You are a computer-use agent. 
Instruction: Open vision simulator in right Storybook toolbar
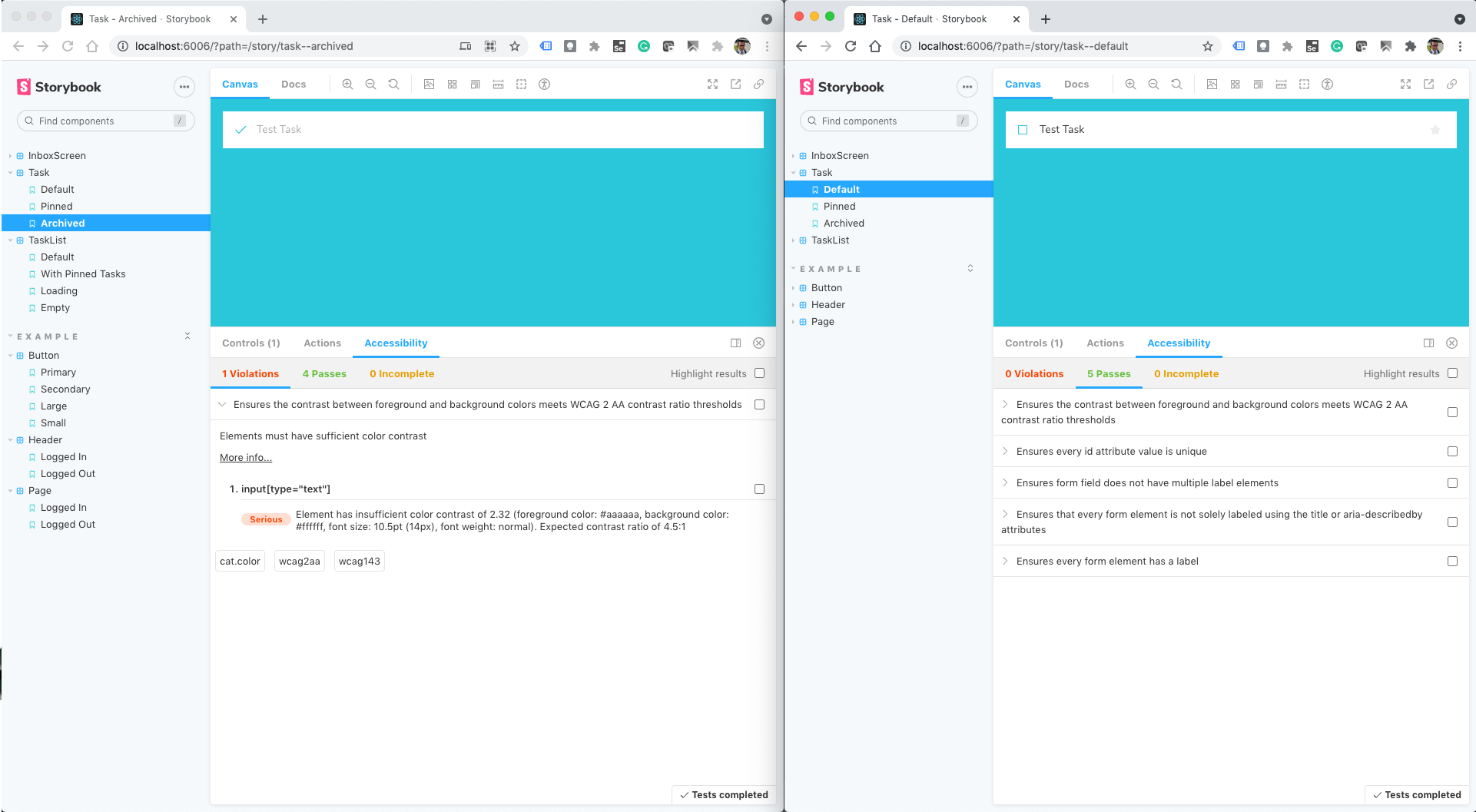point(1327,85)
